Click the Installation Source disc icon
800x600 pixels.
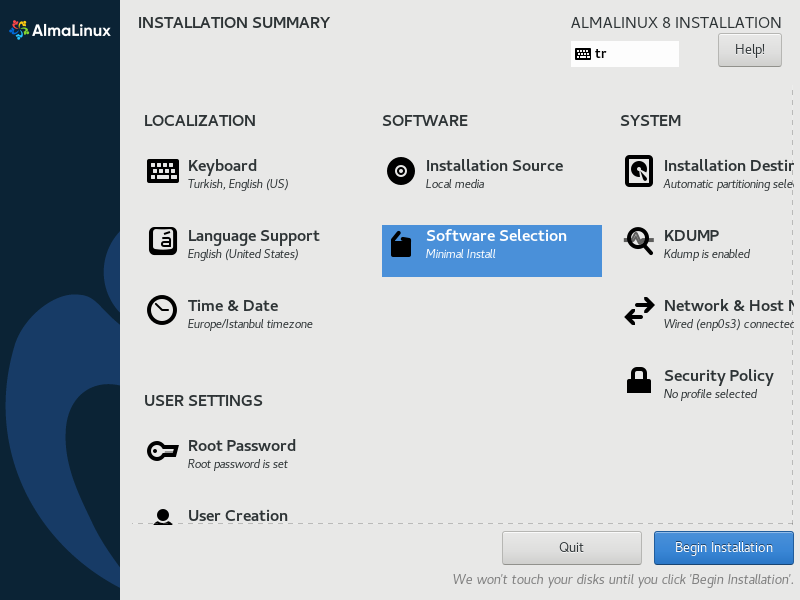401,171
